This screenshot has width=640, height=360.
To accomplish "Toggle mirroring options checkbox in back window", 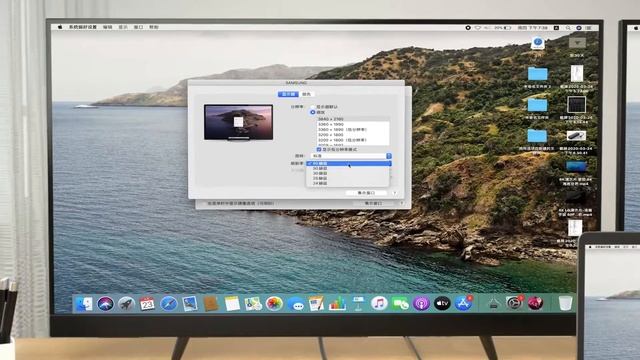I will coord(204,203).
